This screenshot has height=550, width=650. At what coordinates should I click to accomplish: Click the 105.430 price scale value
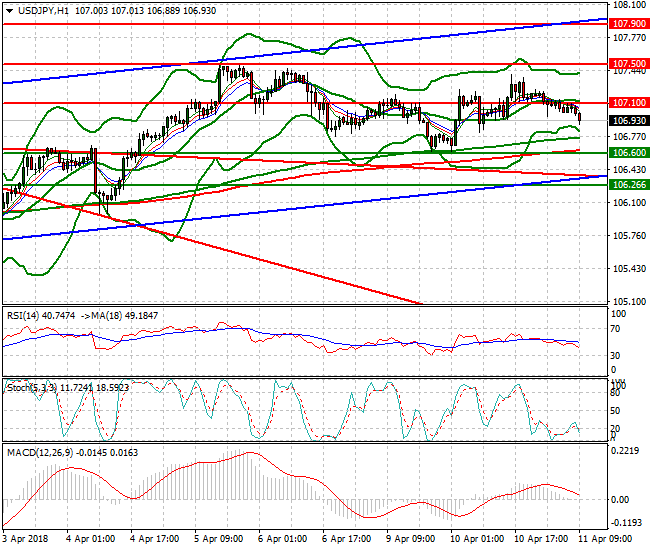click(629, 269)
